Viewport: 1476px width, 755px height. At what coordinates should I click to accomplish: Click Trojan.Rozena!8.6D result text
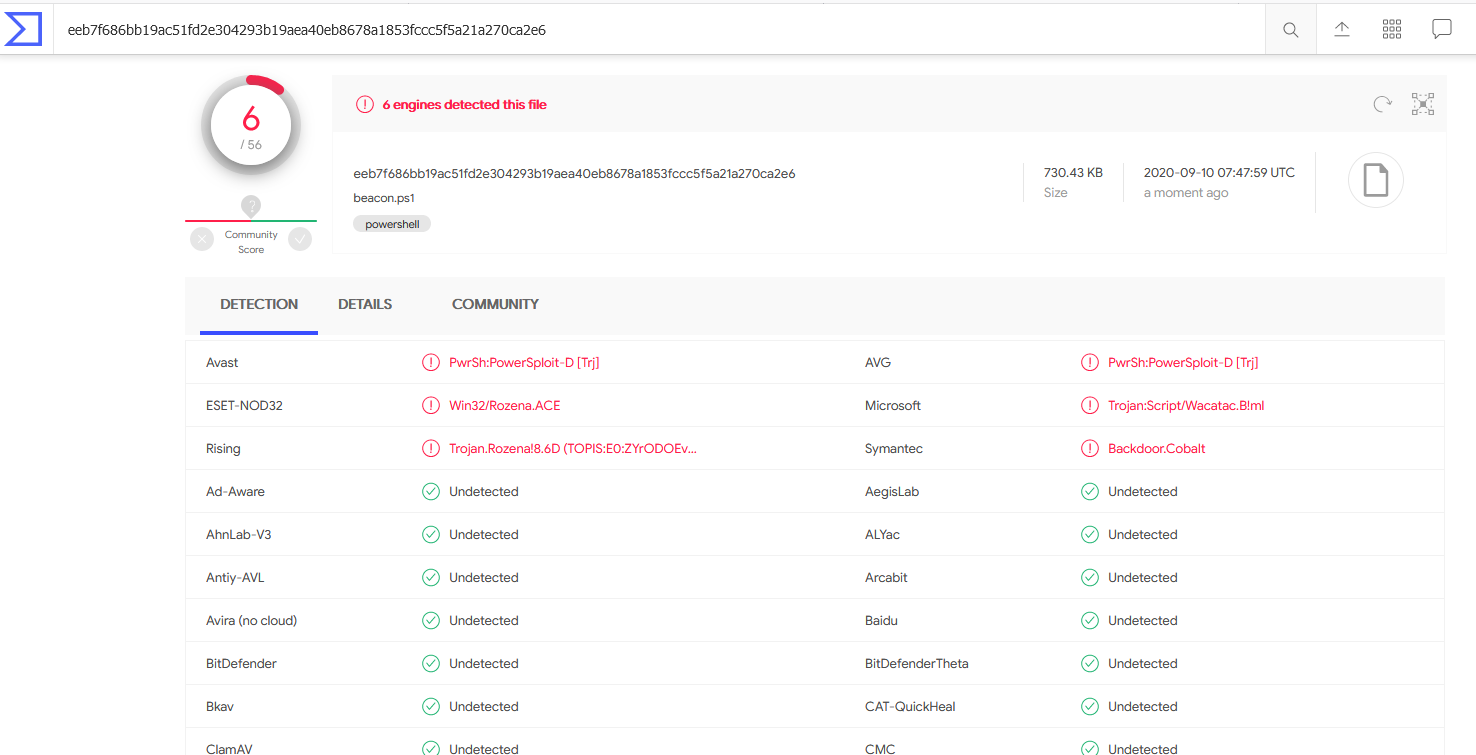(573, 449)
